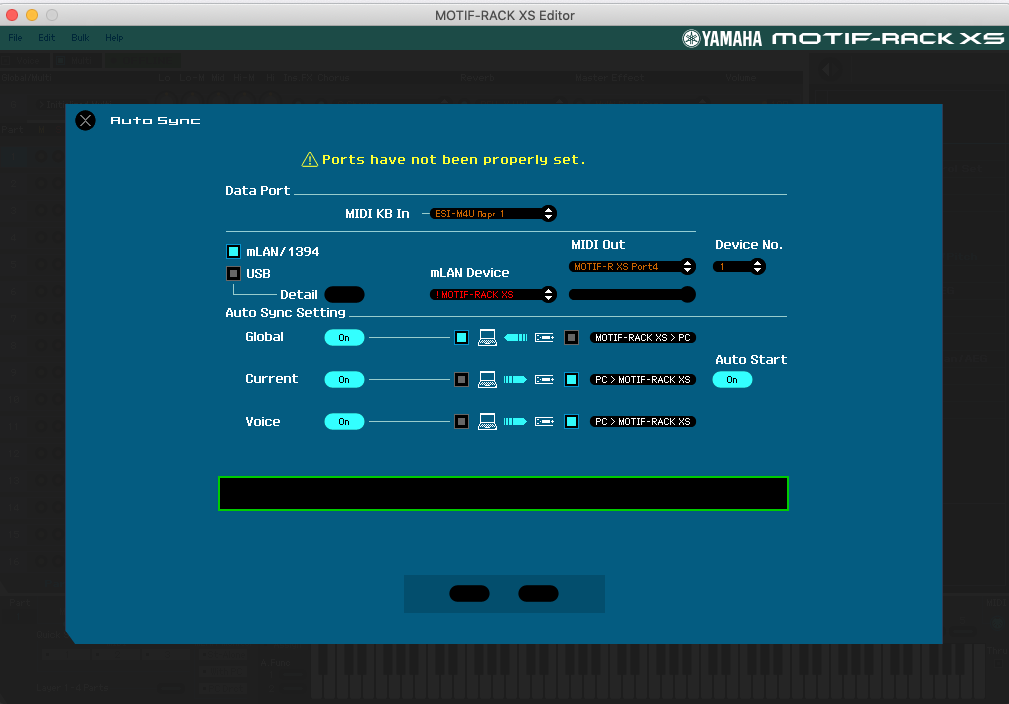Click the computer icon in the Current row
Screen dimensions: 1009x704
(x=487, y=380)
